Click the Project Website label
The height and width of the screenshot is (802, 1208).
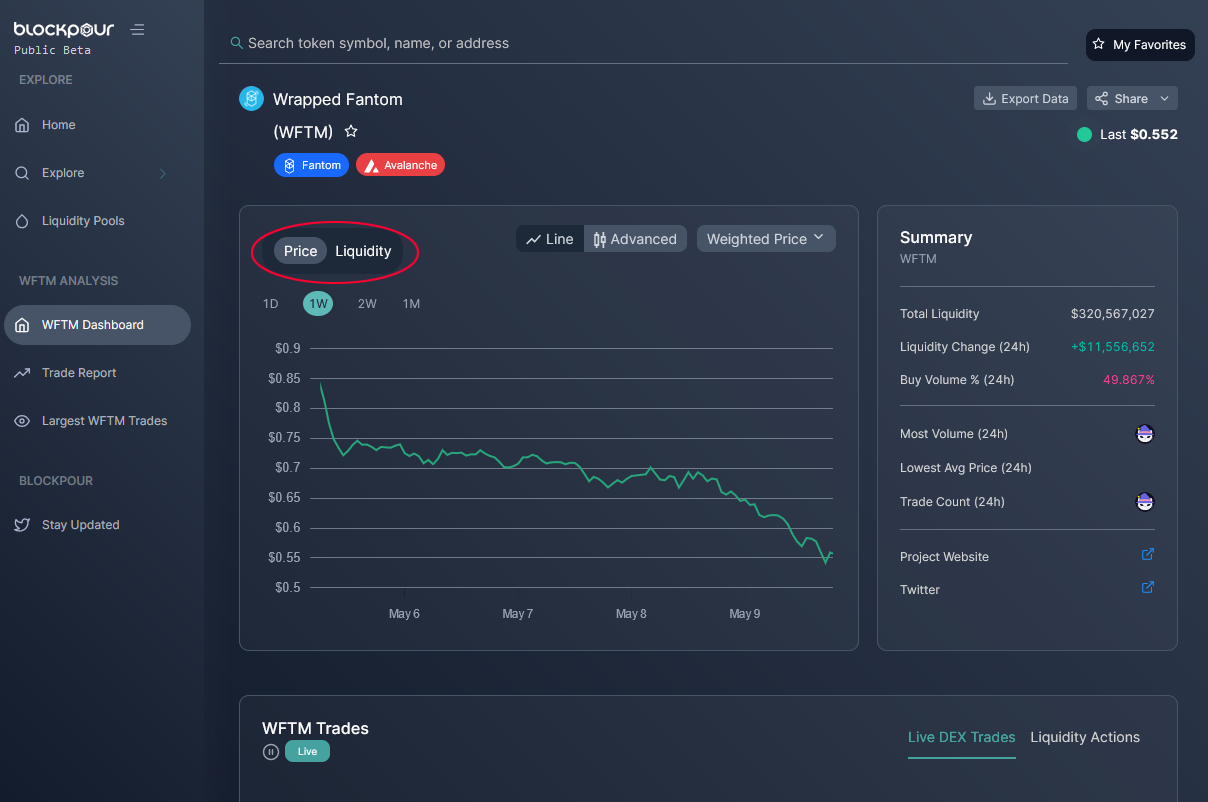[x=944, y=557]
